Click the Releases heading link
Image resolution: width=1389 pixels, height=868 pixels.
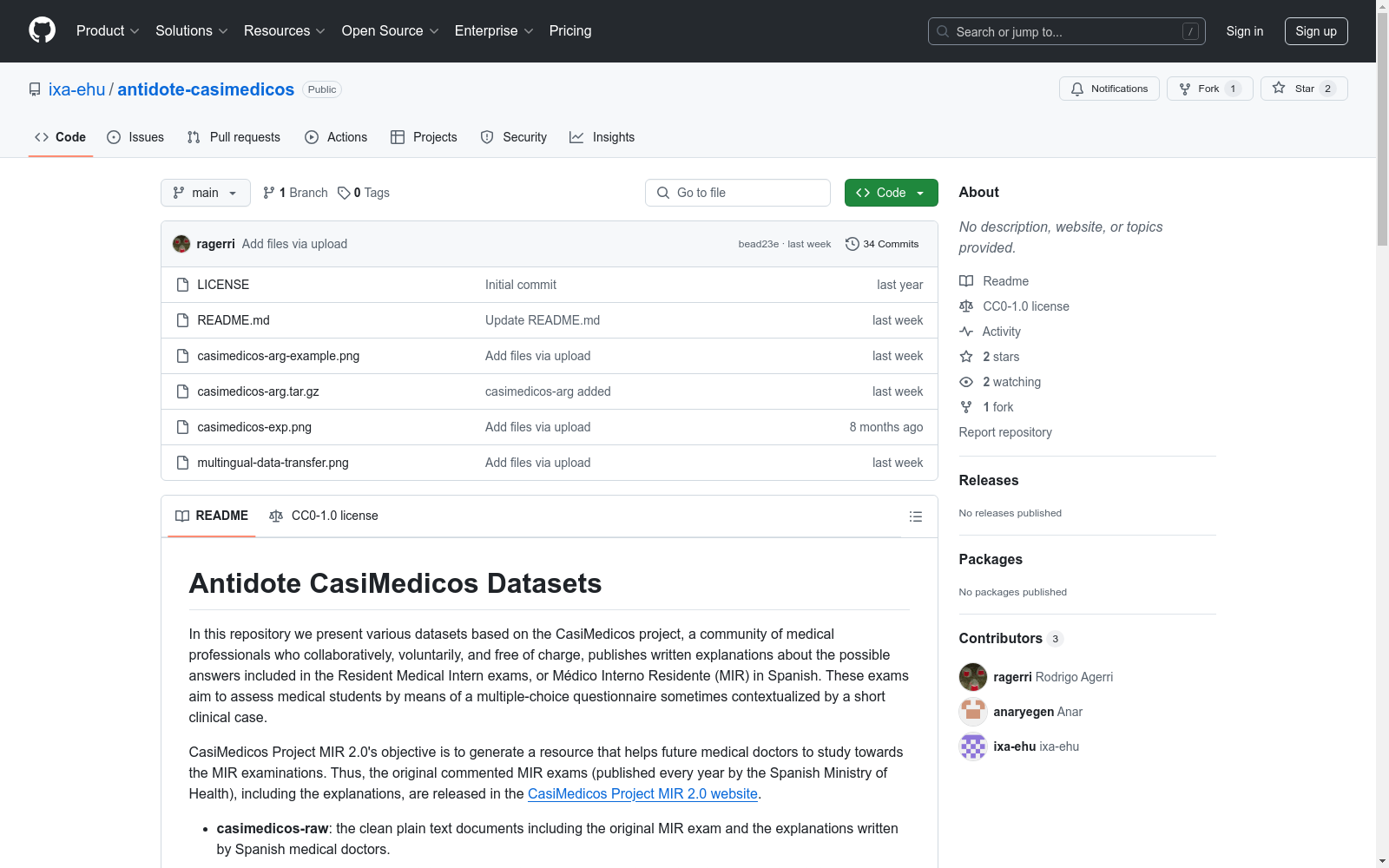coord(989,480)
